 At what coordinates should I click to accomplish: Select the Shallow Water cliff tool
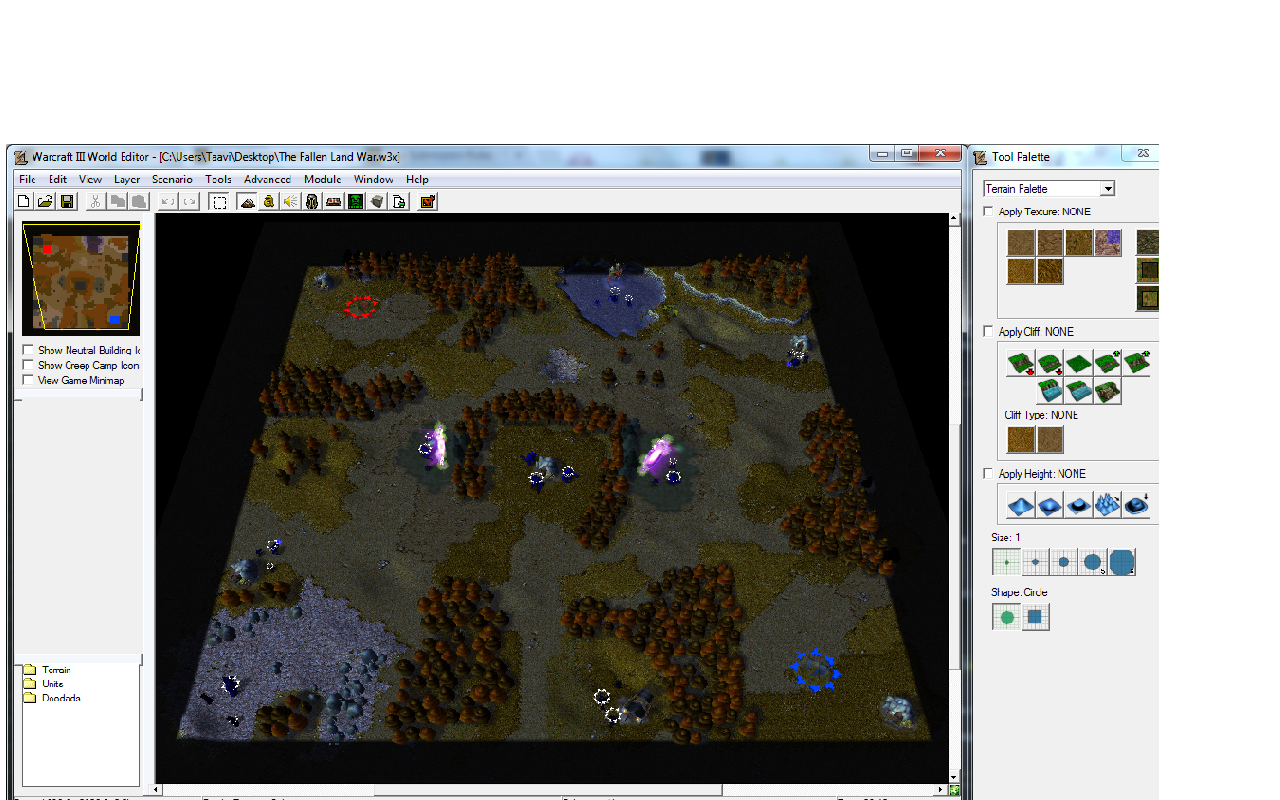pos(1078,391)
